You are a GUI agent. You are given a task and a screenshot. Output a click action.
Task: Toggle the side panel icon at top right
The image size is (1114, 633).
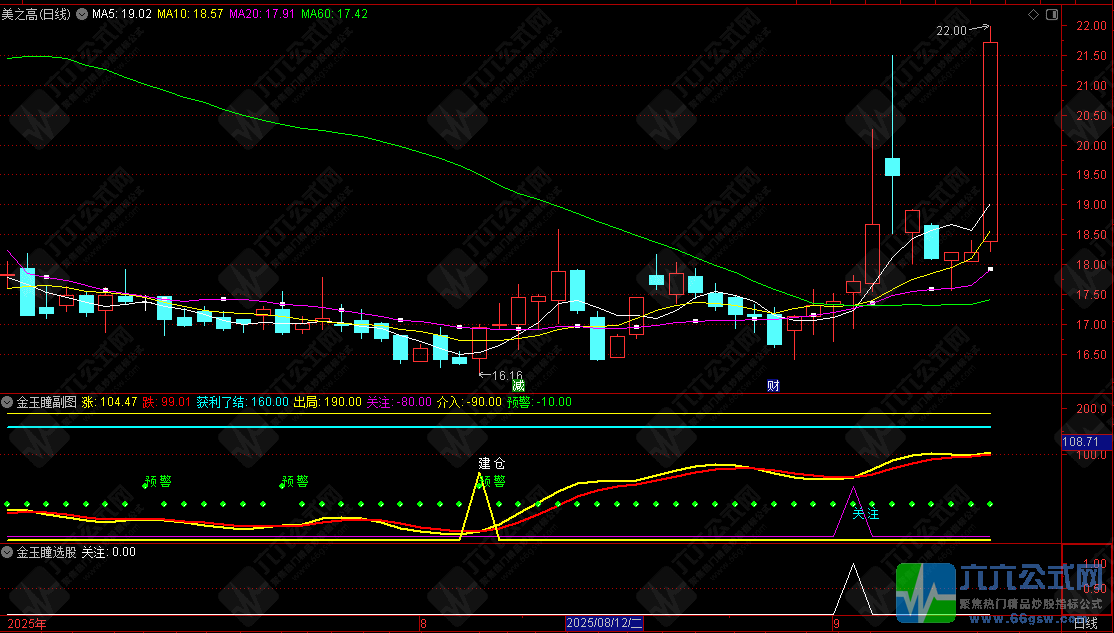tap(1052, 14)
